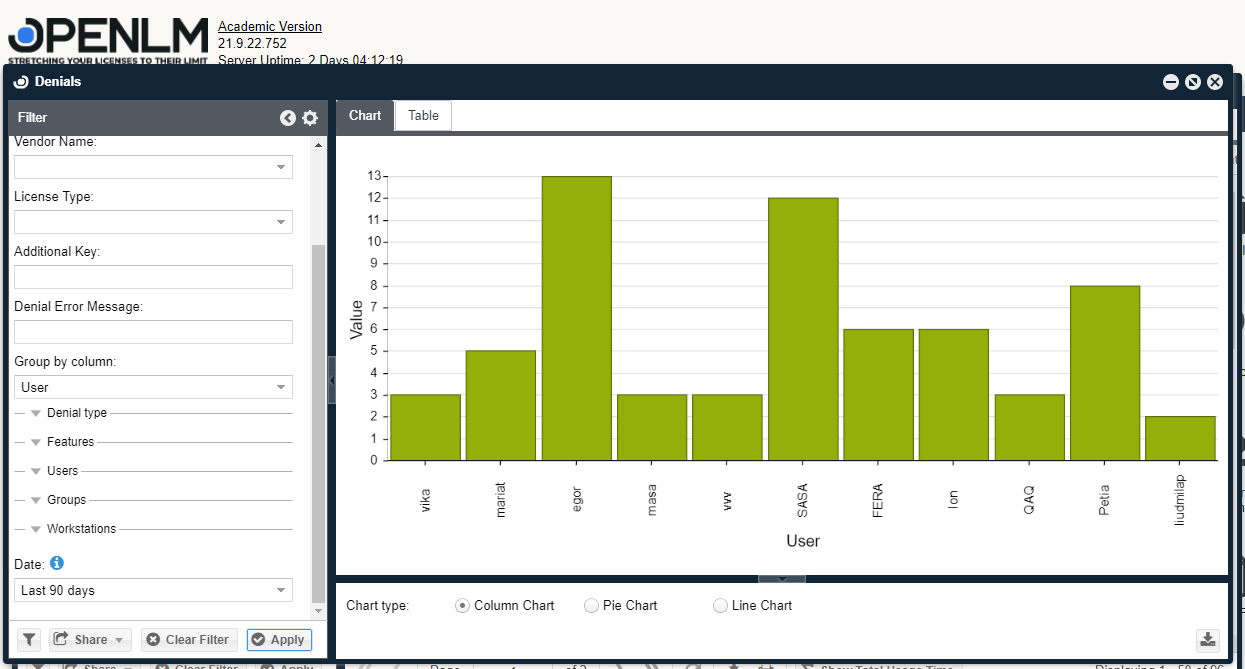
Task: Switch to the Chart tab
Action: [365, 116]
